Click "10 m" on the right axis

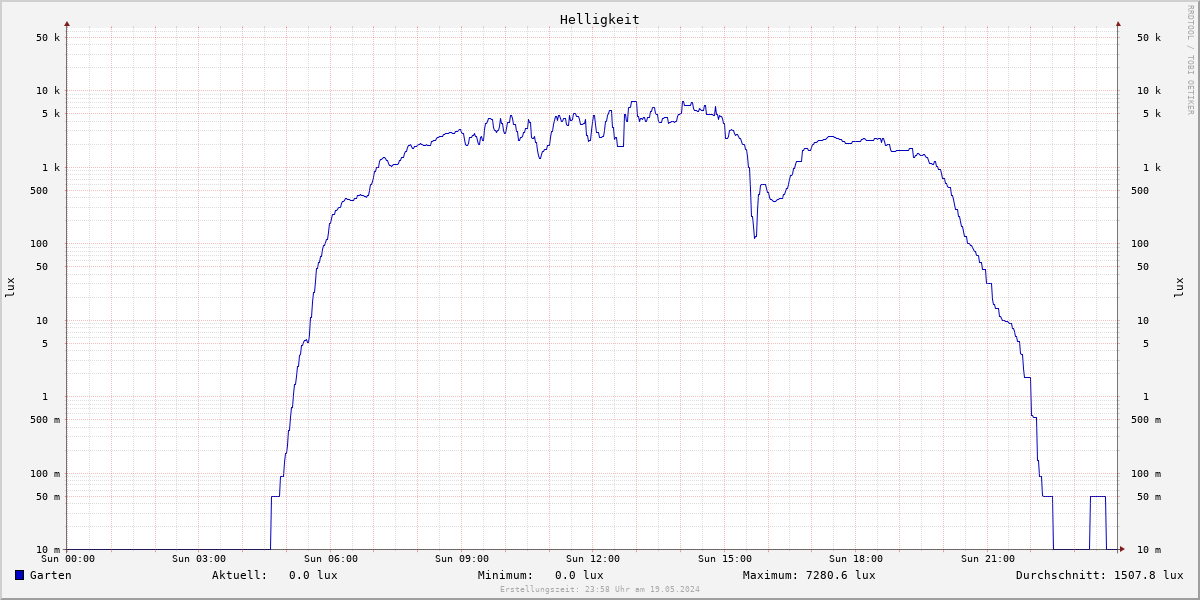pyautogui.click(x=1149, y=550)
